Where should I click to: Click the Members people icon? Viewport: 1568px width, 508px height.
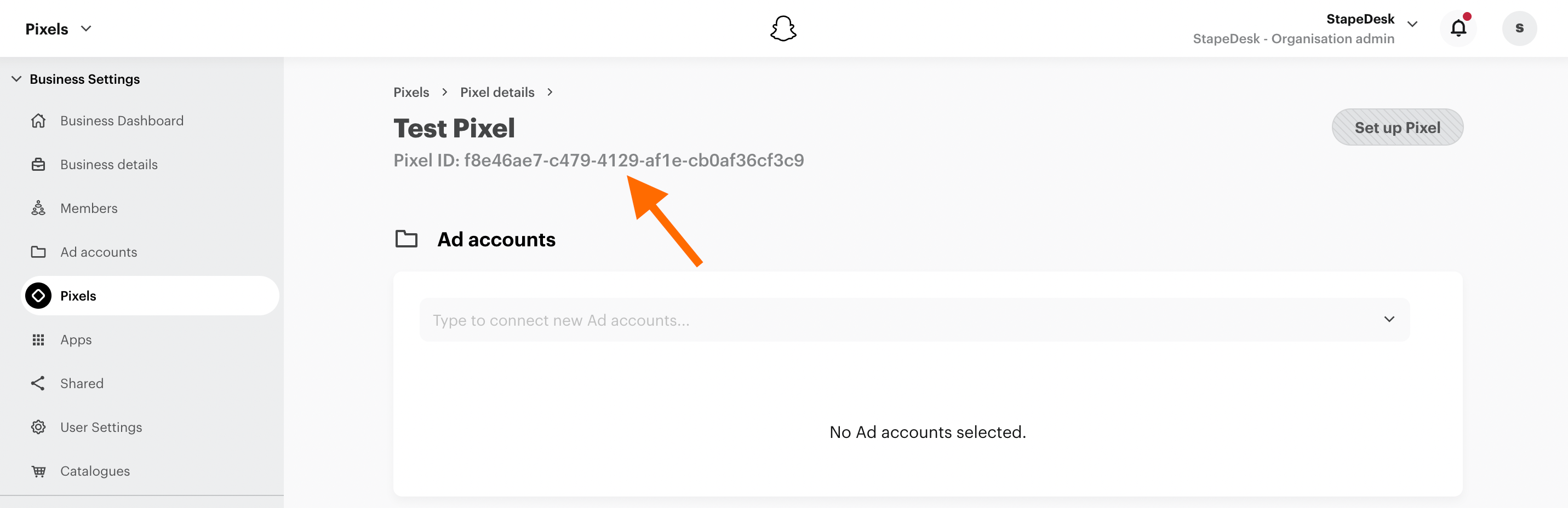pyautogui.click(x=38, y=208)
